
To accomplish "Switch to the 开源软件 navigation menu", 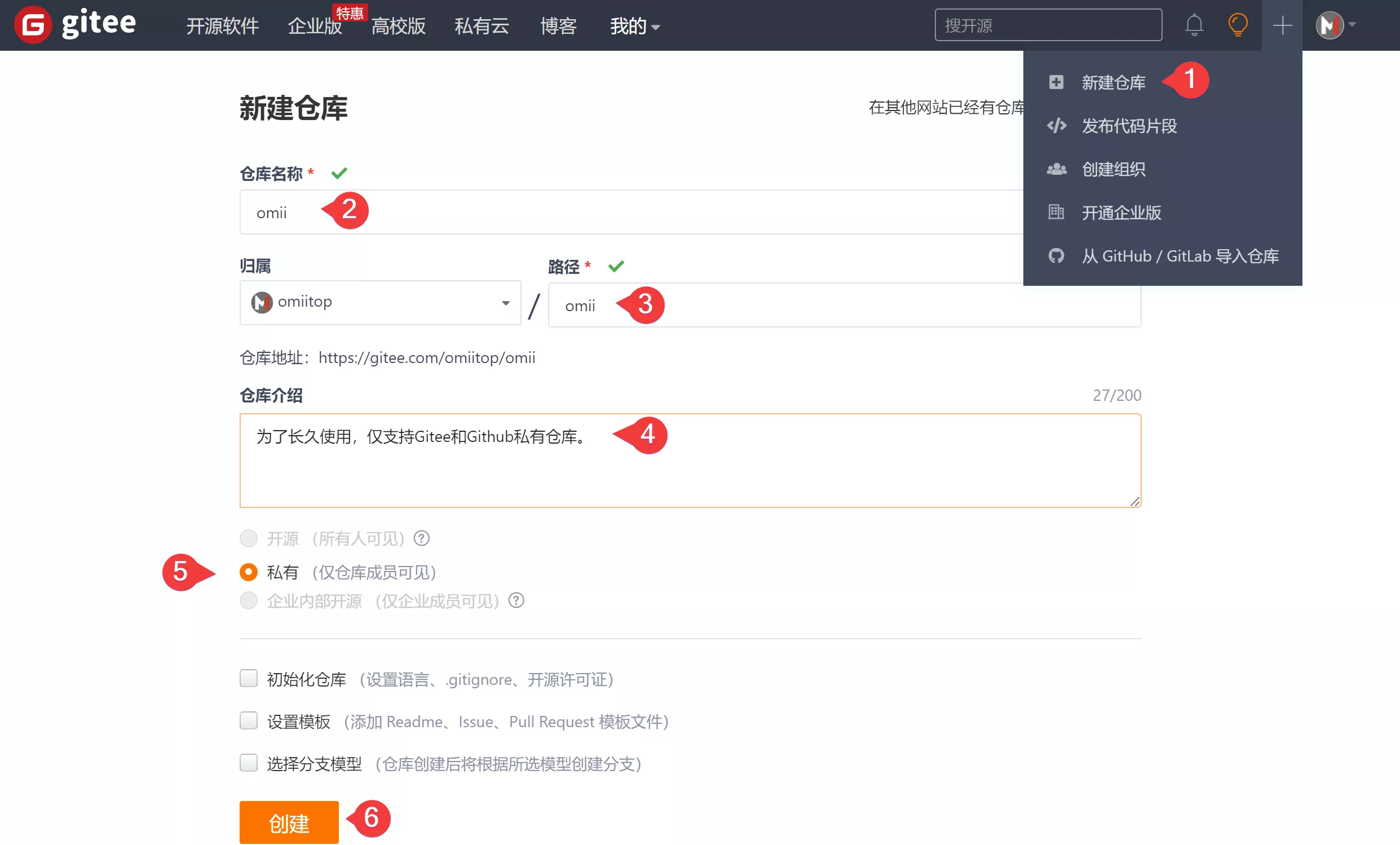I will point(222,25).
